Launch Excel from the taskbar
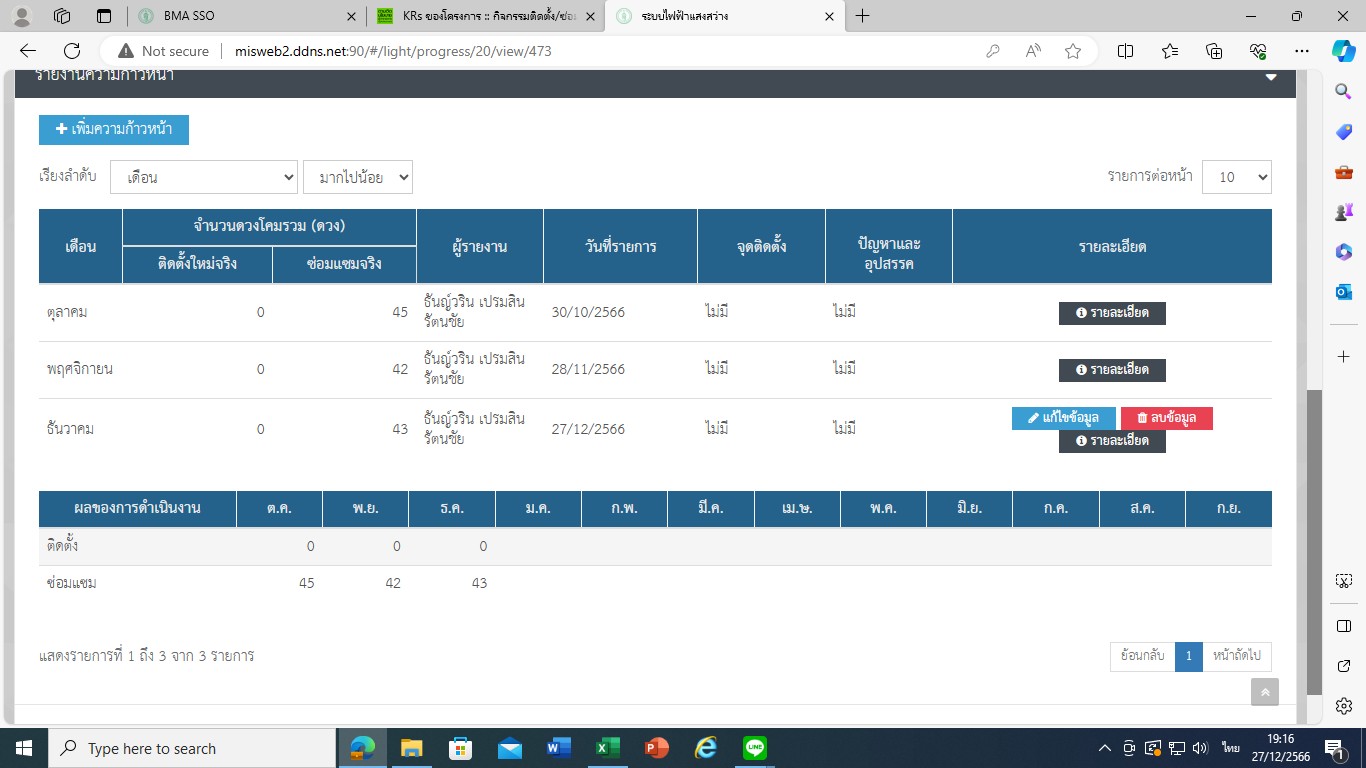Image resolution: width=1366 pixels, height=768 pixels. coord(608,748)
